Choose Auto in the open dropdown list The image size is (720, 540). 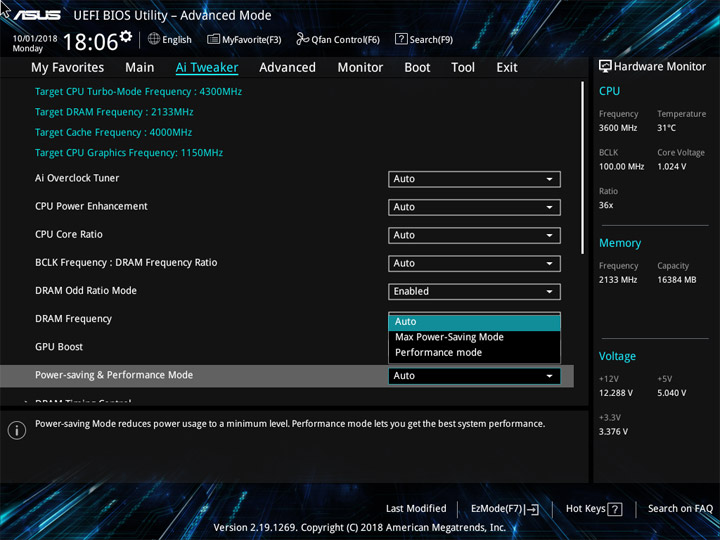point(474,322)
